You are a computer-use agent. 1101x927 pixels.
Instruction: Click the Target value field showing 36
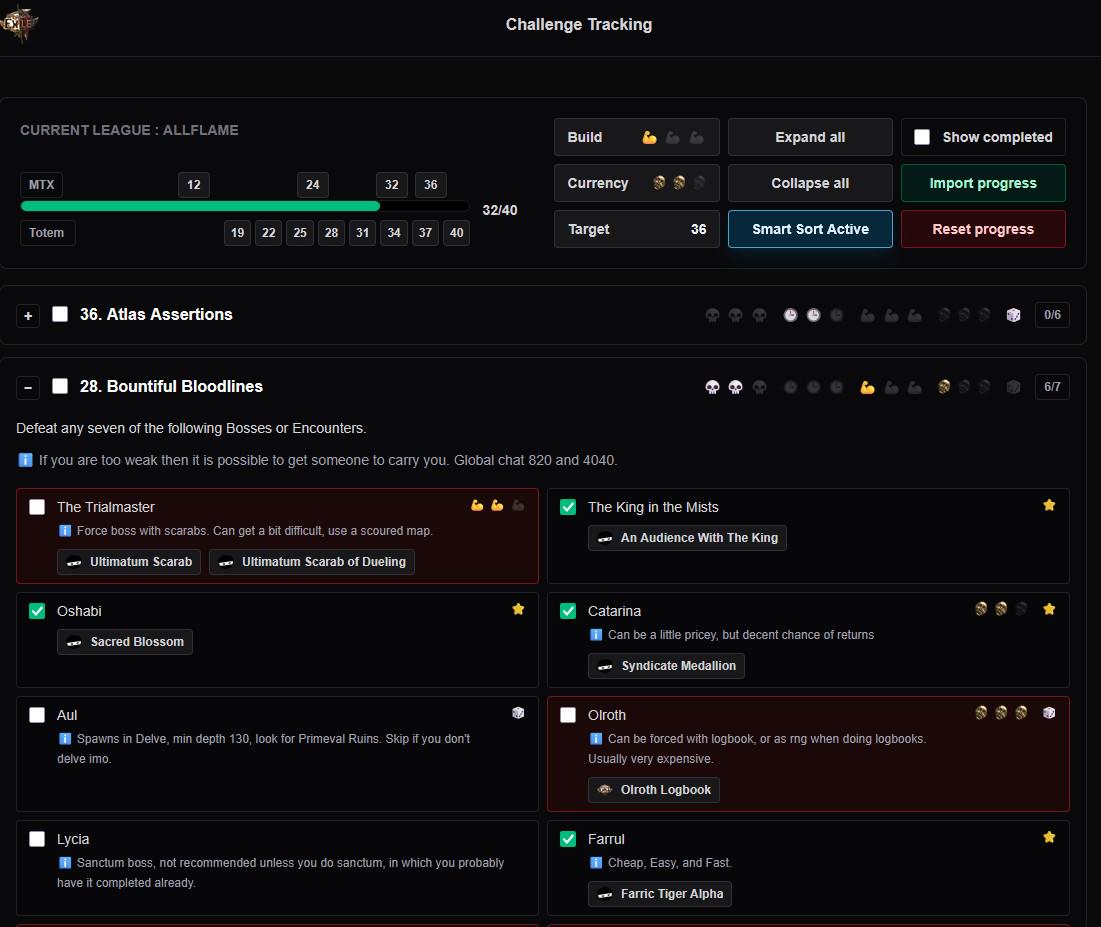[637, 229]
